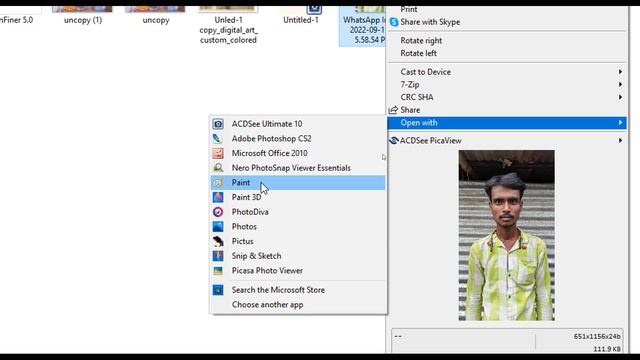
Task: Choose PhotoDiva from the submenu
Action: (298, 212)
